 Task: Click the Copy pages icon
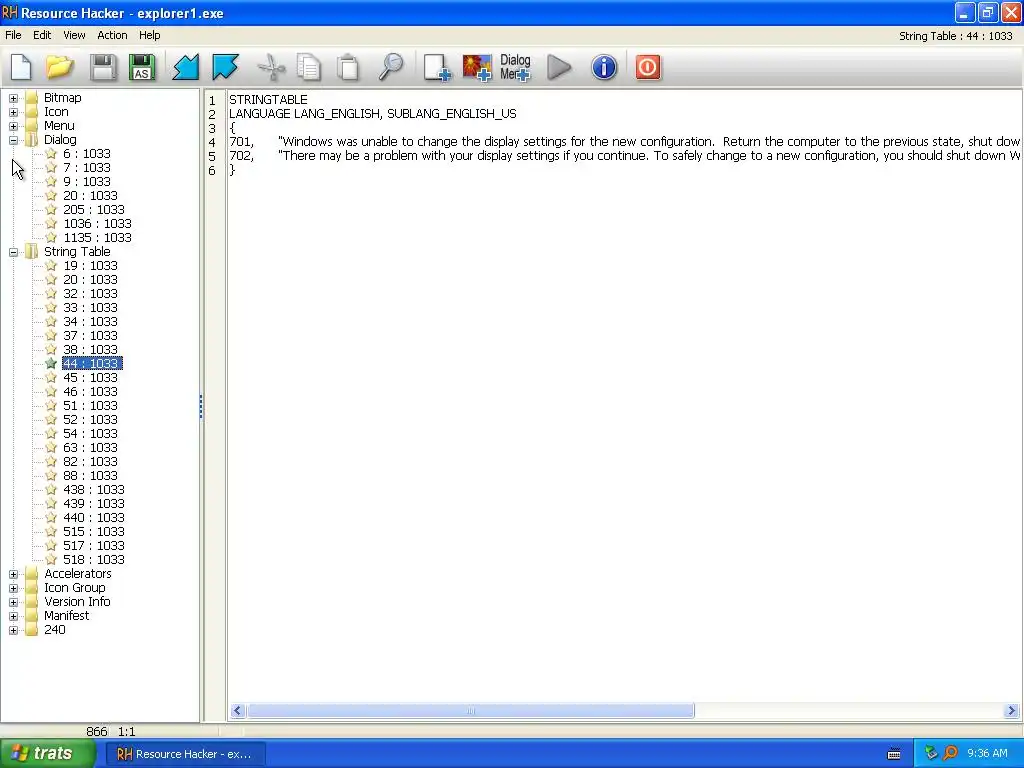click(308, 67)
